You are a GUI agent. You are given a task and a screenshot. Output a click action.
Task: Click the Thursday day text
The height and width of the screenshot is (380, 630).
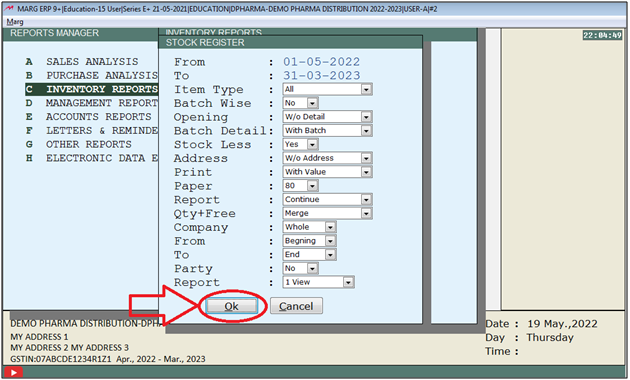(x=550, y=337)
